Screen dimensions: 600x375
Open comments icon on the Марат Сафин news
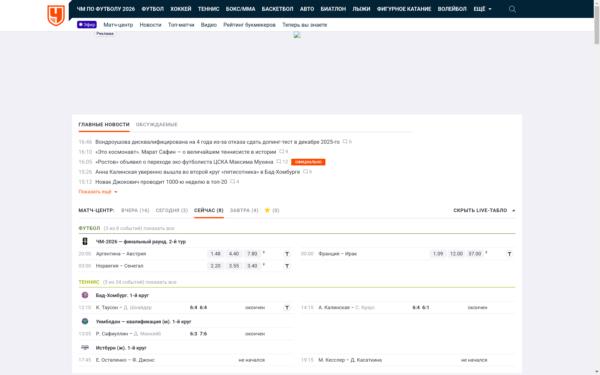tap(281, 152)
